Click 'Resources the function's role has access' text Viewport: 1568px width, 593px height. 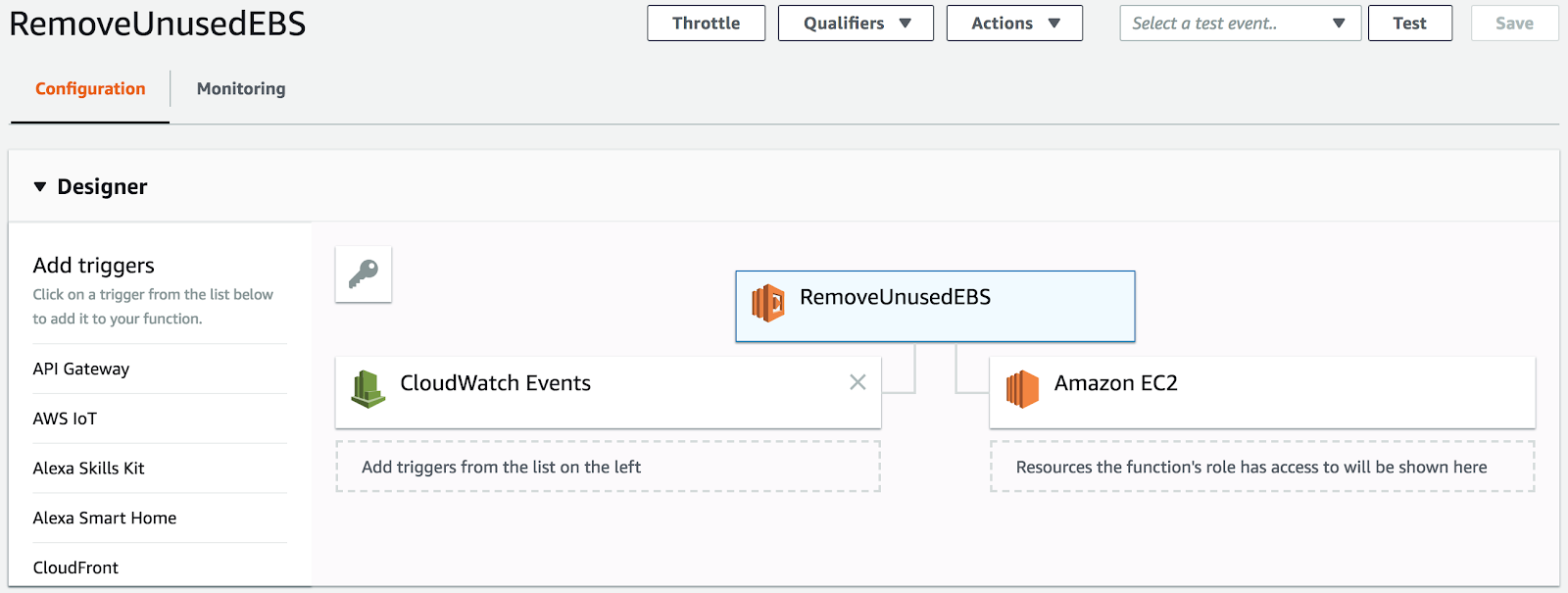[x=1251, y=468]
